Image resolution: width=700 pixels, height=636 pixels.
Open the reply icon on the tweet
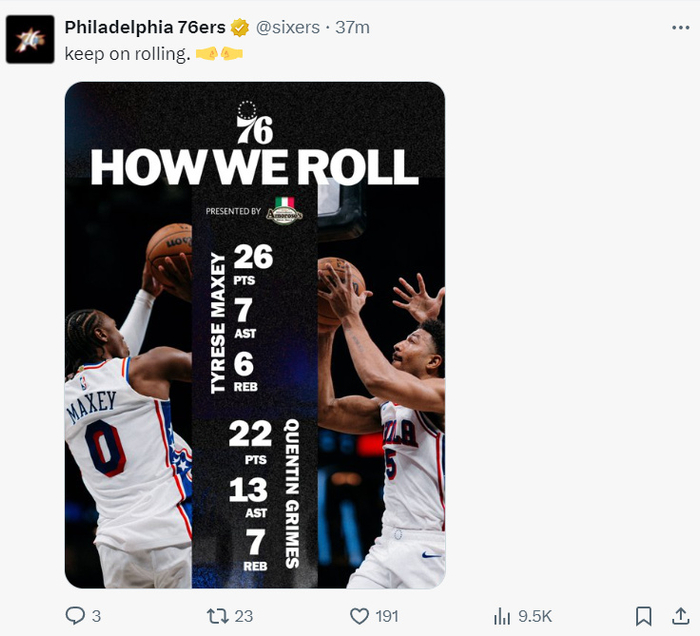[75, 616]
